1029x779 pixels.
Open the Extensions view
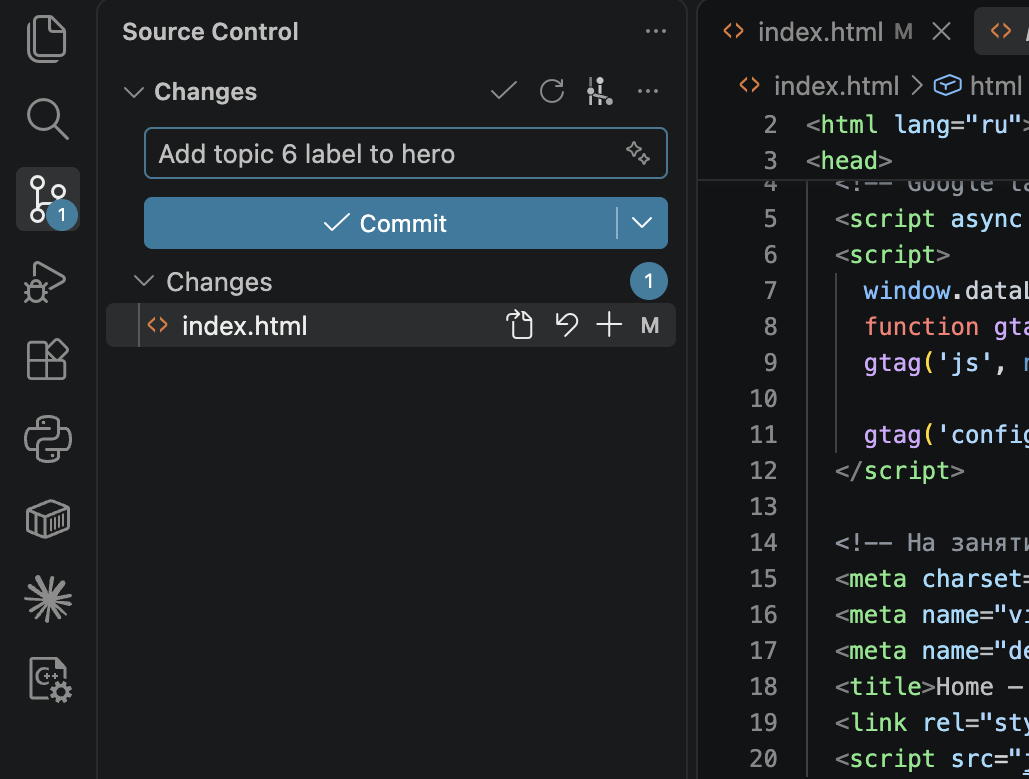click(47, 360)
